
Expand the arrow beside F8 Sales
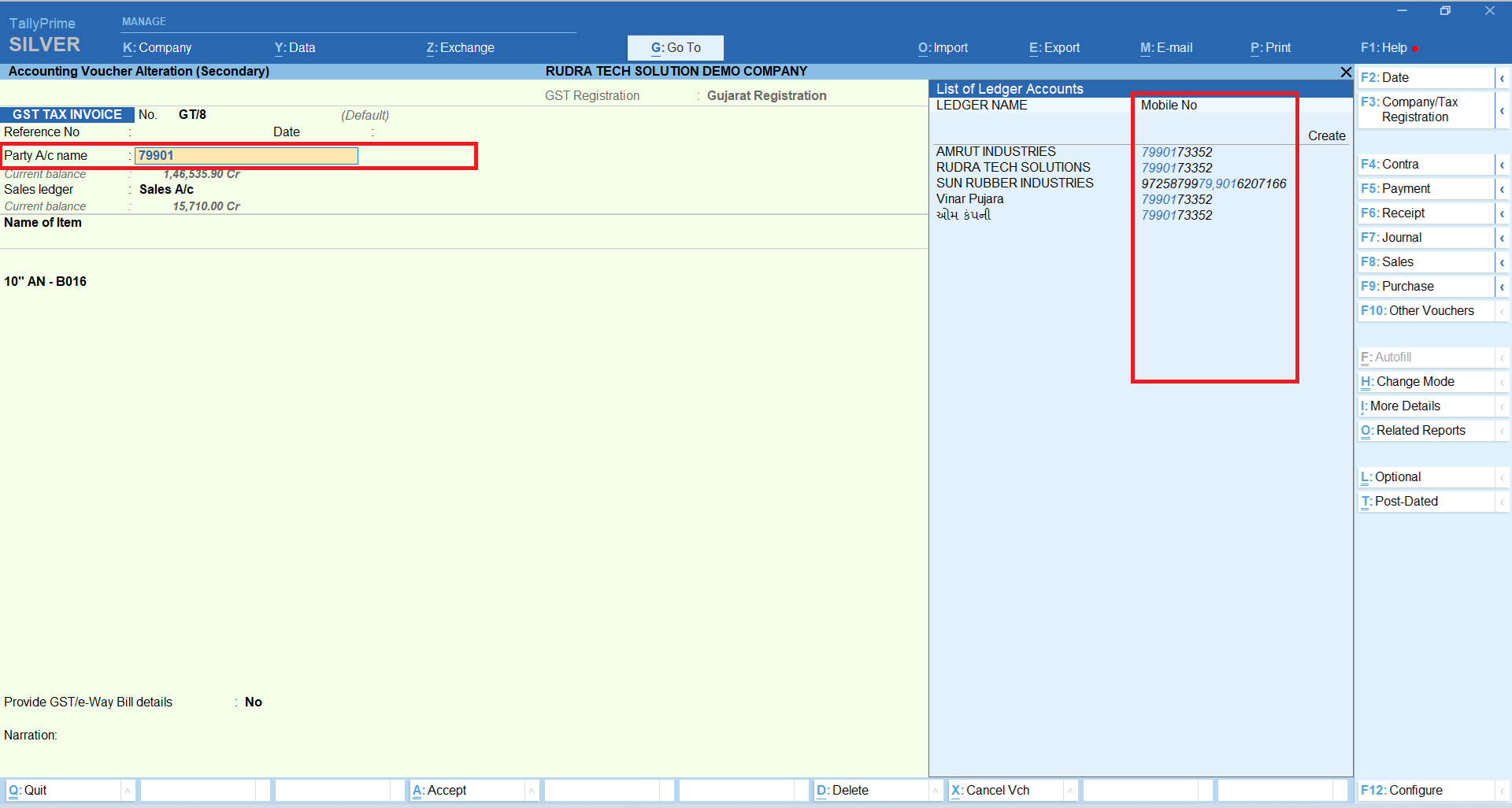[x=1502, y=262]
